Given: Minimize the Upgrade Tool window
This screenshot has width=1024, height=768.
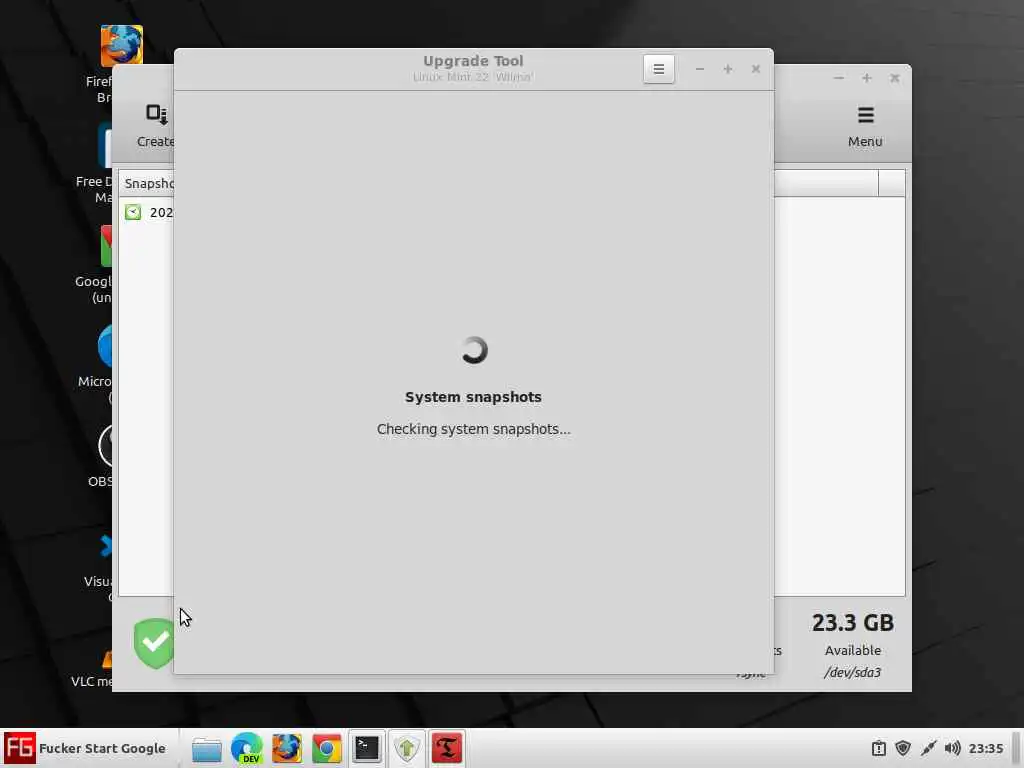Looking at the screenshot, I should [x=699, y=69].
